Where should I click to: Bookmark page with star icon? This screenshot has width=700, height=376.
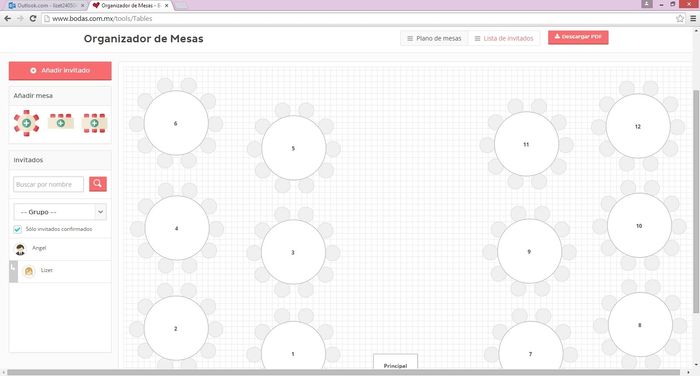tap(680, 18)
